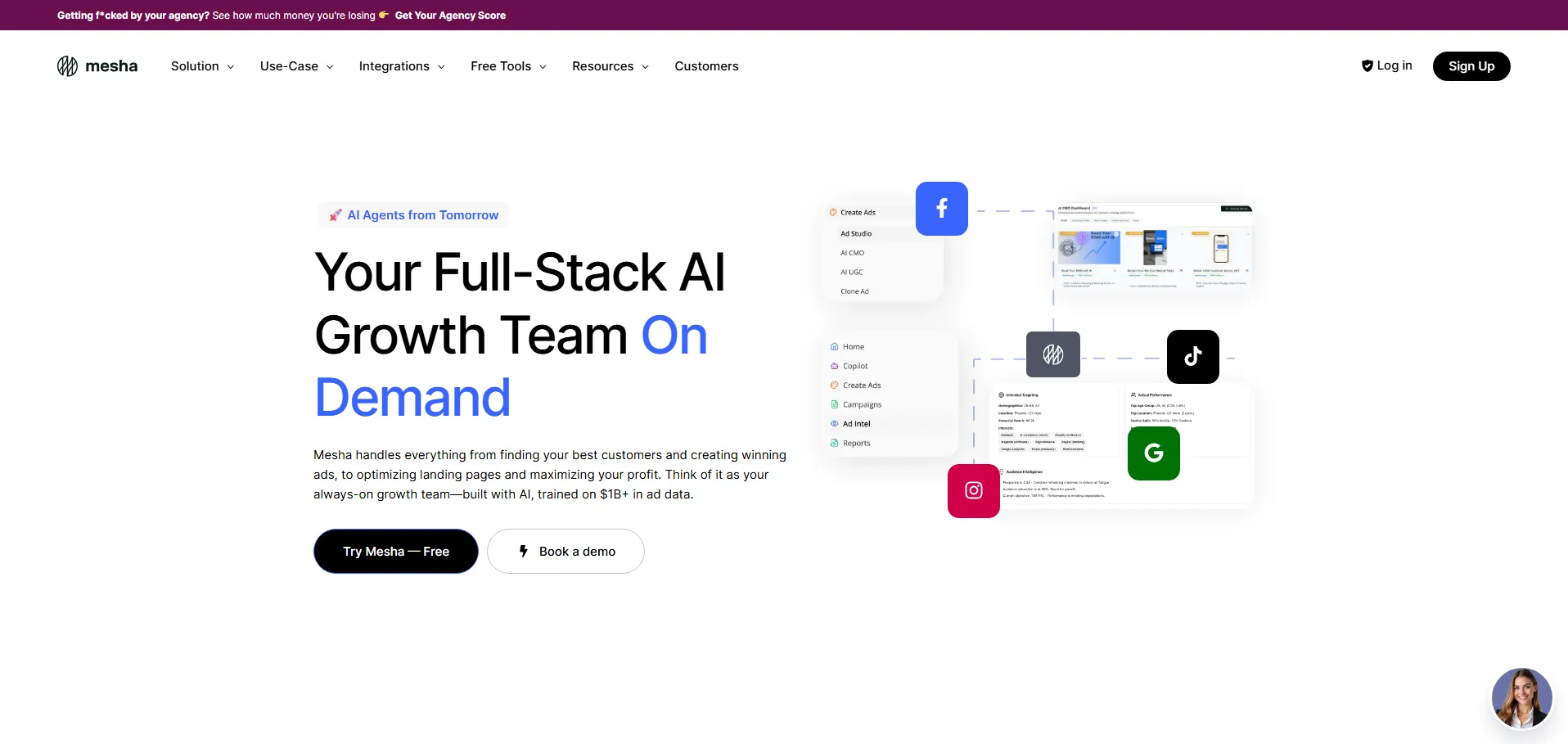Click the TikTok icon tile
The height and width of the screenshot is (744, 1568).
[1192, 357]
